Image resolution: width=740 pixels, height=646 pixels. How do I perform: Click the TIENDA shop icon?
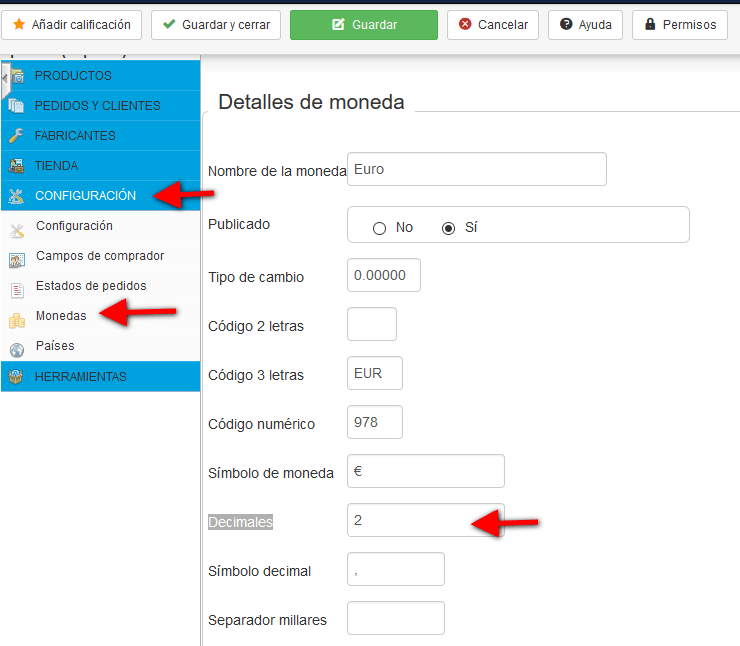pos(16,166)
